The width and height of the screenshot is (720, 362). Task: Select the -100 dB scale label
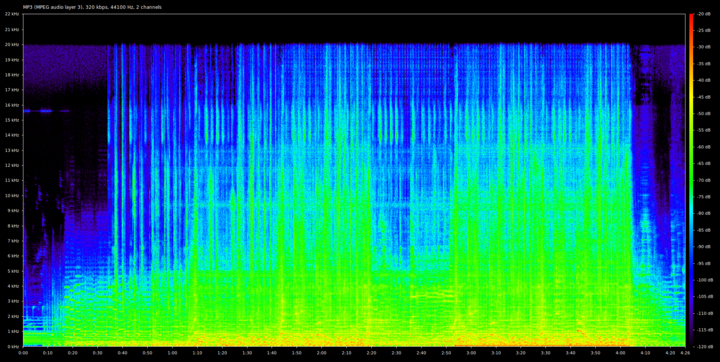point(705,280)
